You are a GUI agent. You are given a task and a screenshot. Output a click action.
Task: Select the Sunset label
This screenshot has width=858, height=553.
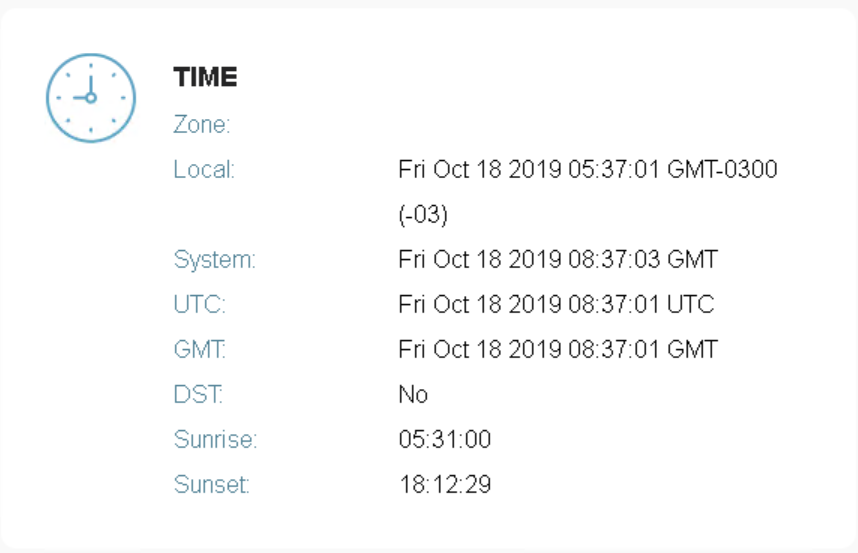pyautogui.click(x=212, y=486)
